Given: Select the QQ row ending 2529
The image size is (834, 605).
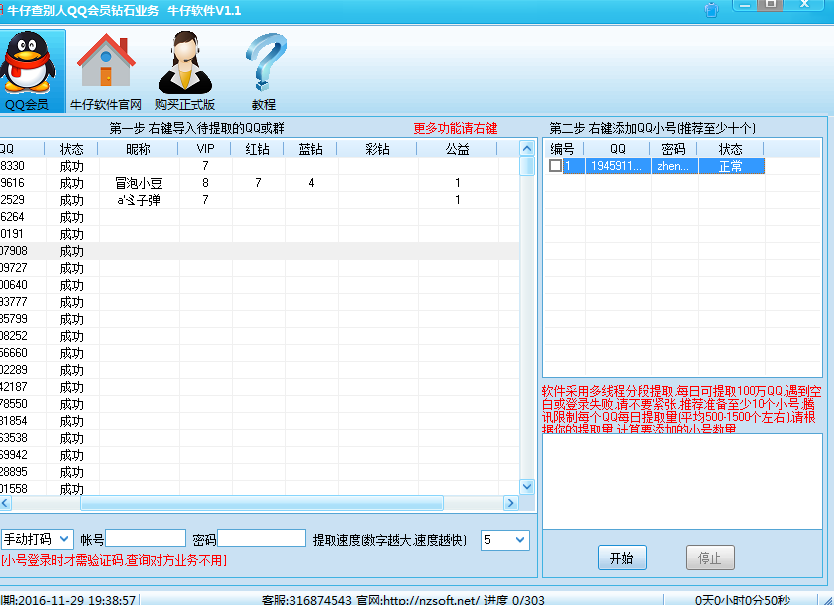Looking at the screenshot, I should [260, 200].
